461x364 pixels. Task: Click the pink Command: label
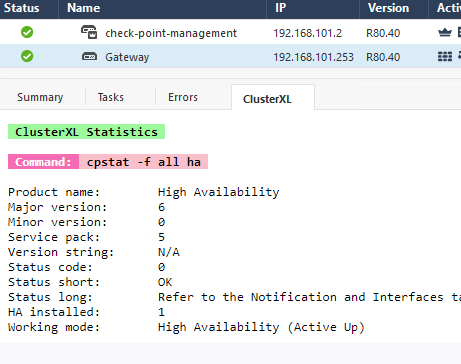coord(43,162)
